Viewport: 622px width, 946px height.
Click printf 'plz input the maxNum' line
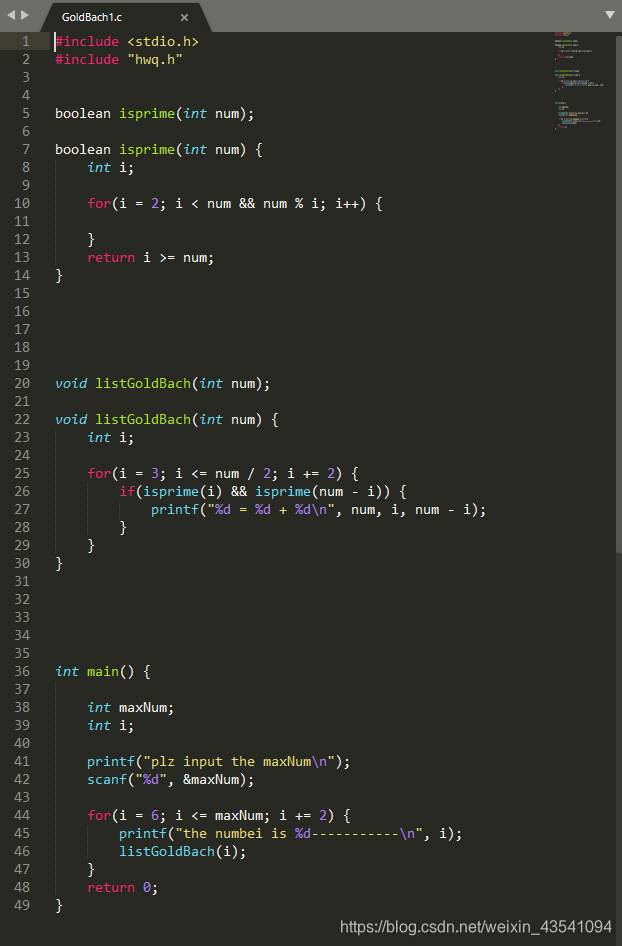point(218,762)
